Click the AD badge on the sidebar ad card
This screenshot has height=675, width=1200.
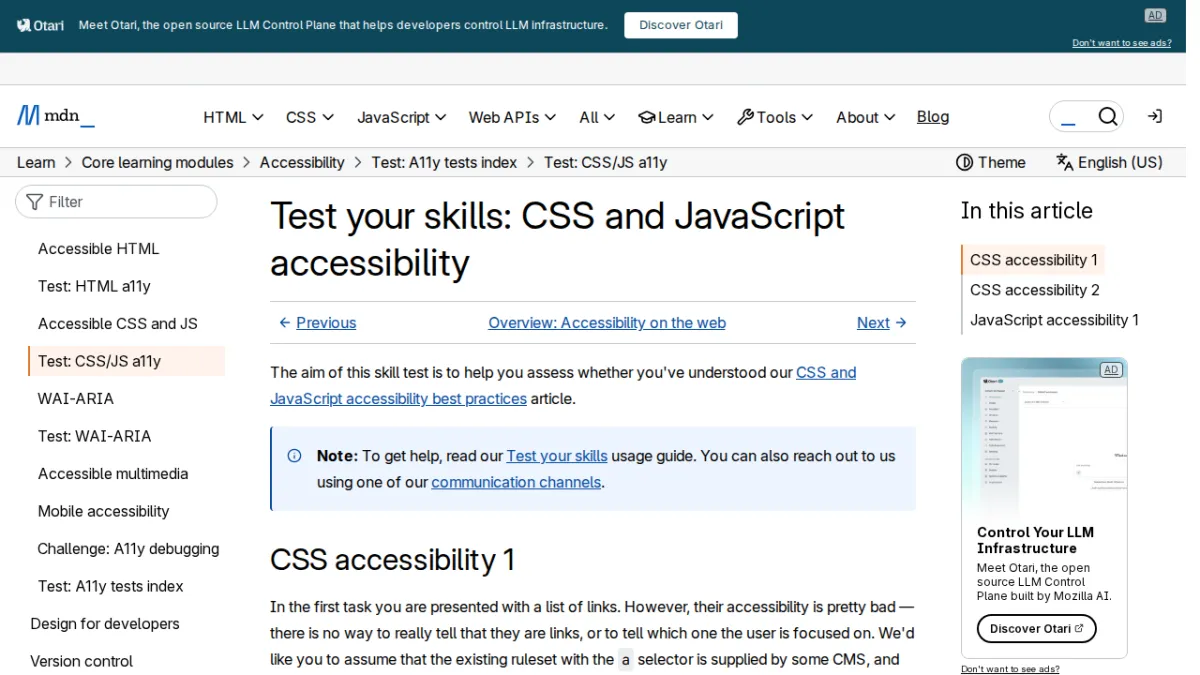1111,370
